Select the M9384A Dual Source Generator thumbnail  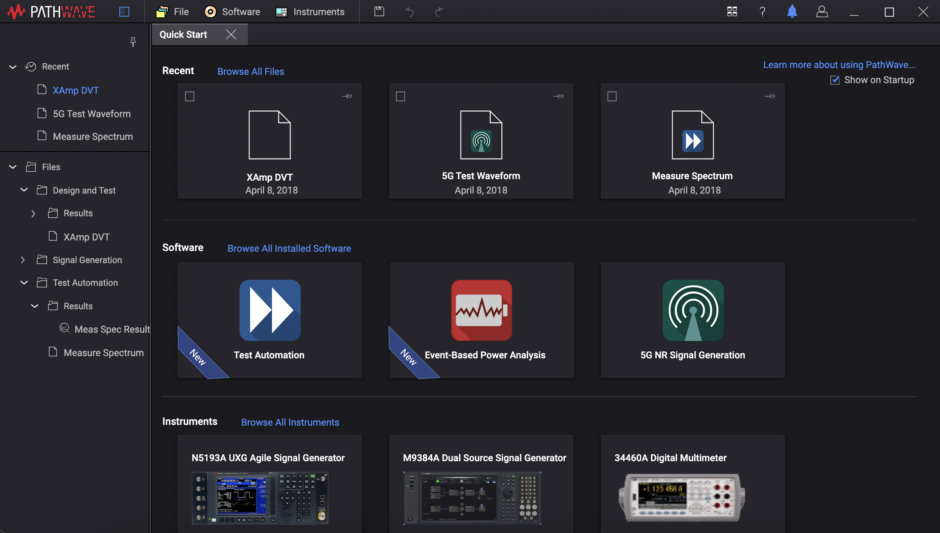472,498
